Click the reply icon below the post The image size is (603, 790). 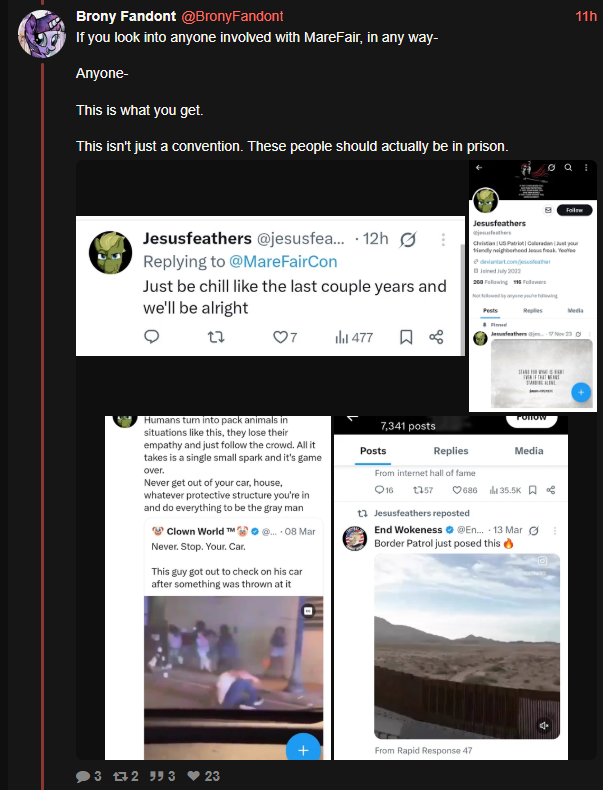point(83,775)
